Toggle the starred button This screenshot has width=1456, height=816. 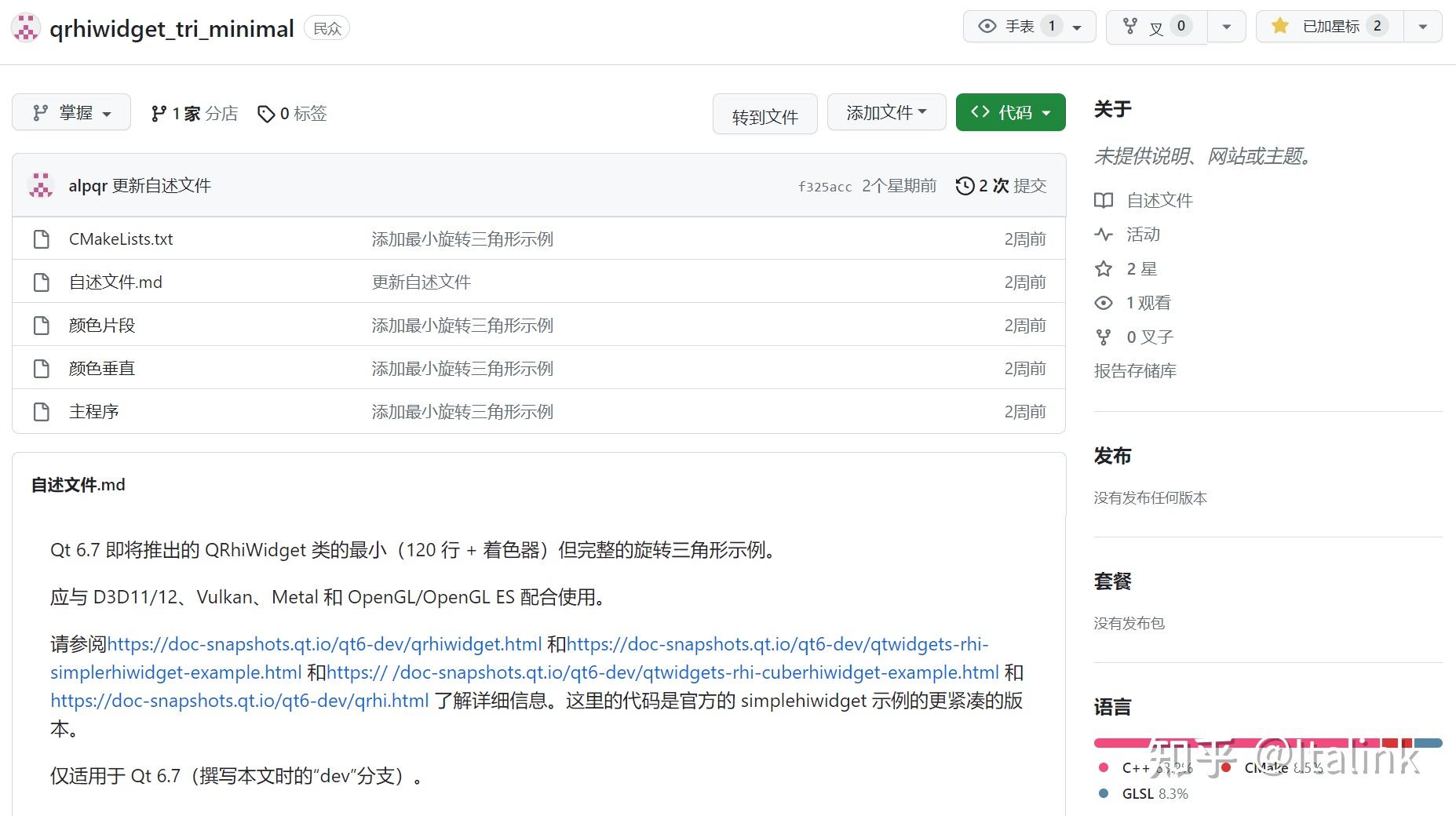pos(1330,27)
